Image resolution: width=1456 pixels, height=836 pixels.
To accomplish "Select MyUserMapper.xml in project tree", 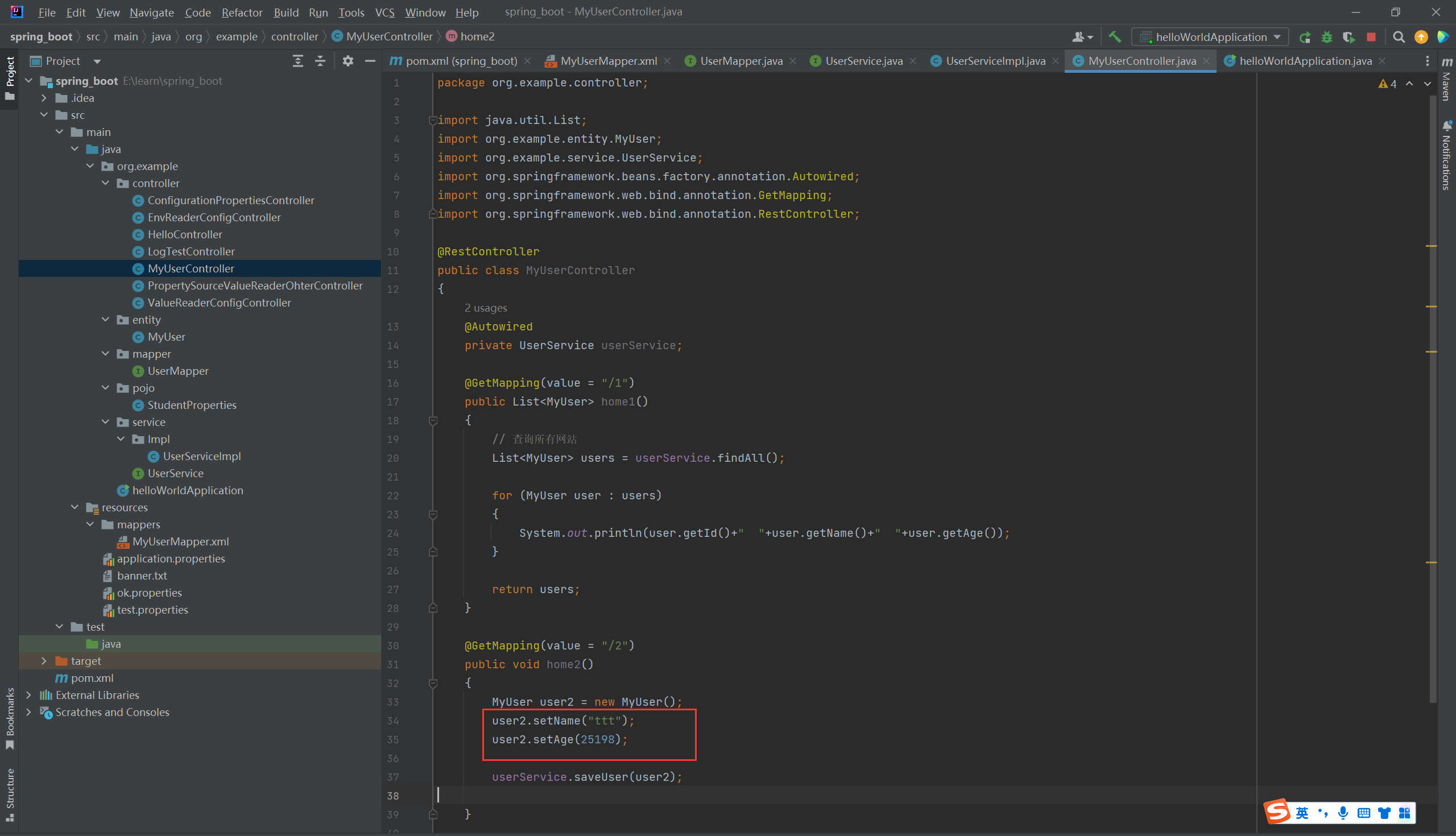I will (180, 541).
